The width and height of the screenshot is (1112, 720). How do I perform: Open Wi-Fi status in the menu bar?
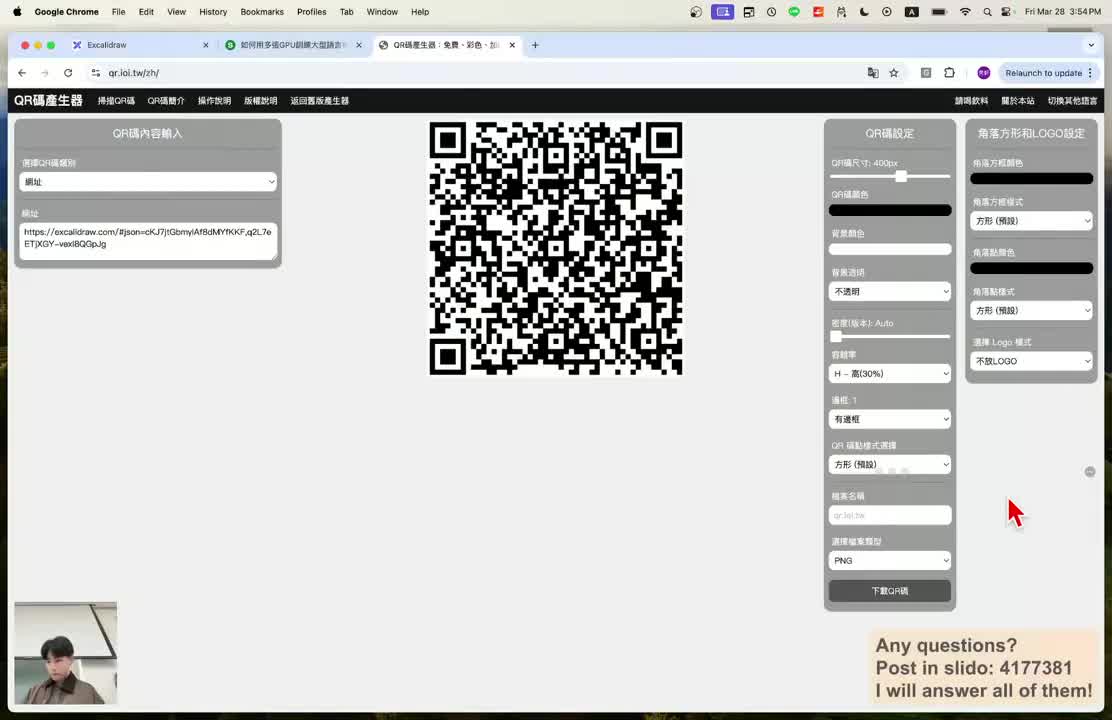[x=965, y=12]
